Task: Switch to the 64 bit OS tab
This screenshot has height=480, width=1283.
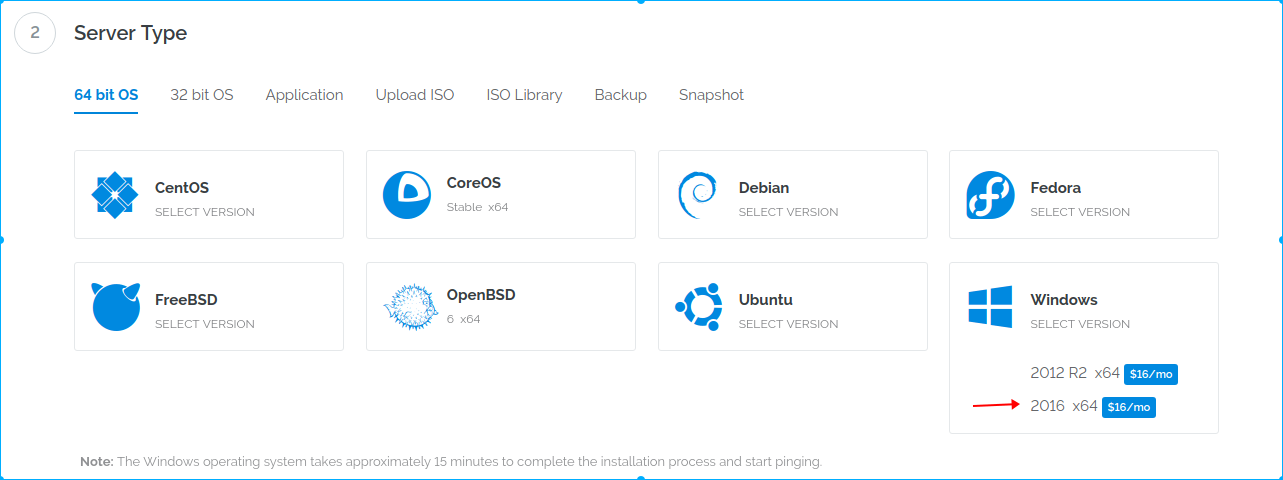Action: 106,95
